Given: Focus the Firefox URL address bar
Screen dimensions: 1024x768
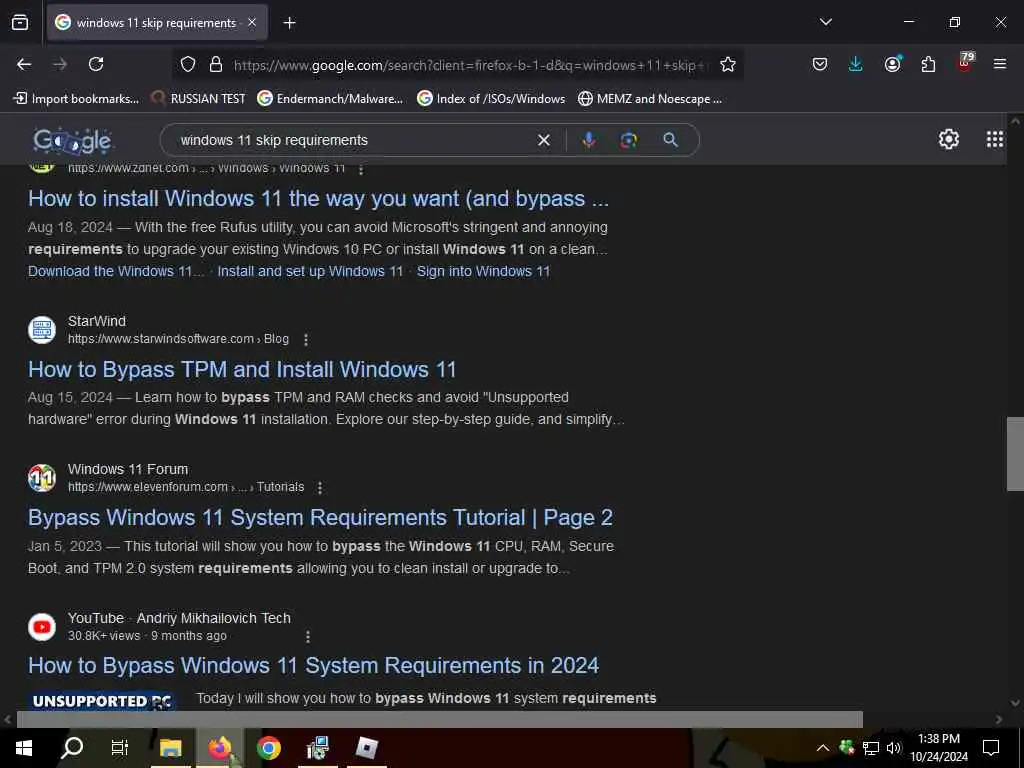Looking at the screenshot, I should click(470, 65).
